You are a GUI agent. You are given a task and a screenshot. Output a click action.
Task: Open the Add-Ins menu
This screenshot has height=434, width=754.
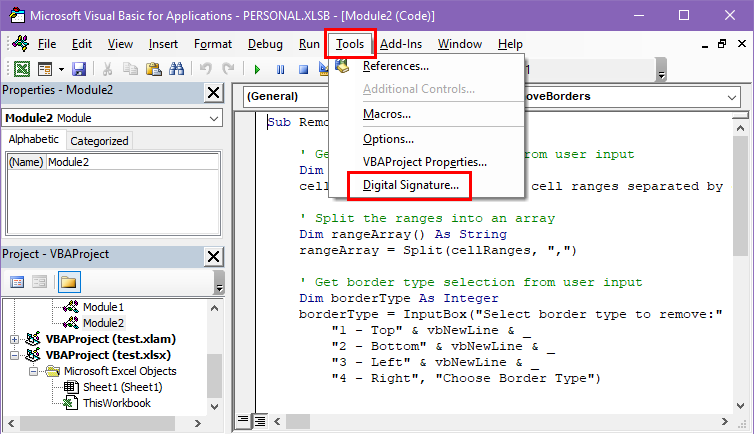401,44
